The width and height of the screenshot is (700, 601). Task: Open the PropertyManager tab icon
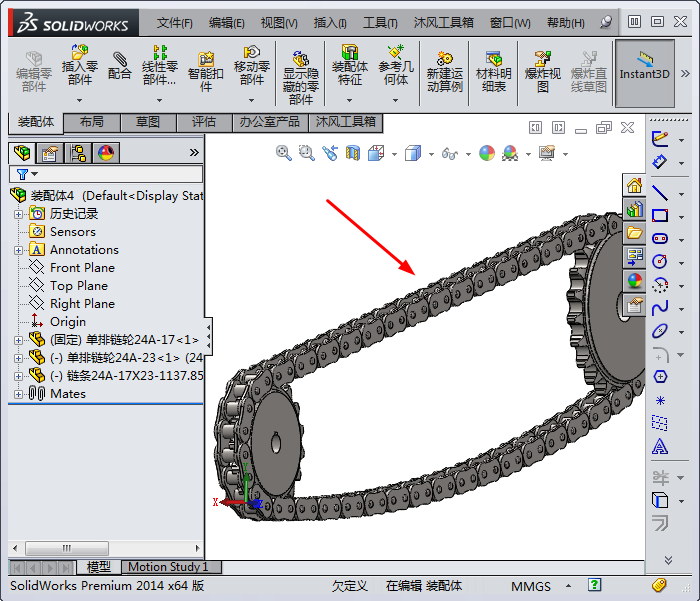coord(49,153)
